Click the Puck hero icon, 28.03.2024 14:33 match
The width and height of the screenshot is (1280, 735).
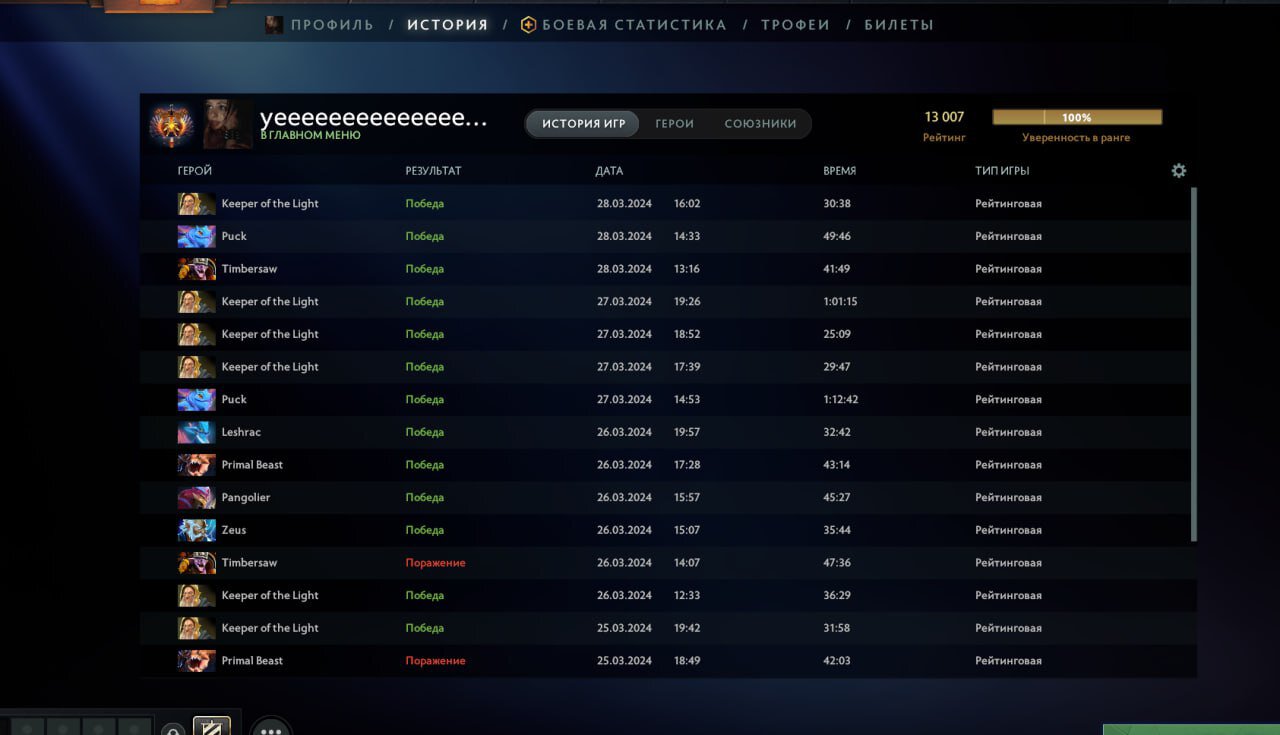pos(196,236)
